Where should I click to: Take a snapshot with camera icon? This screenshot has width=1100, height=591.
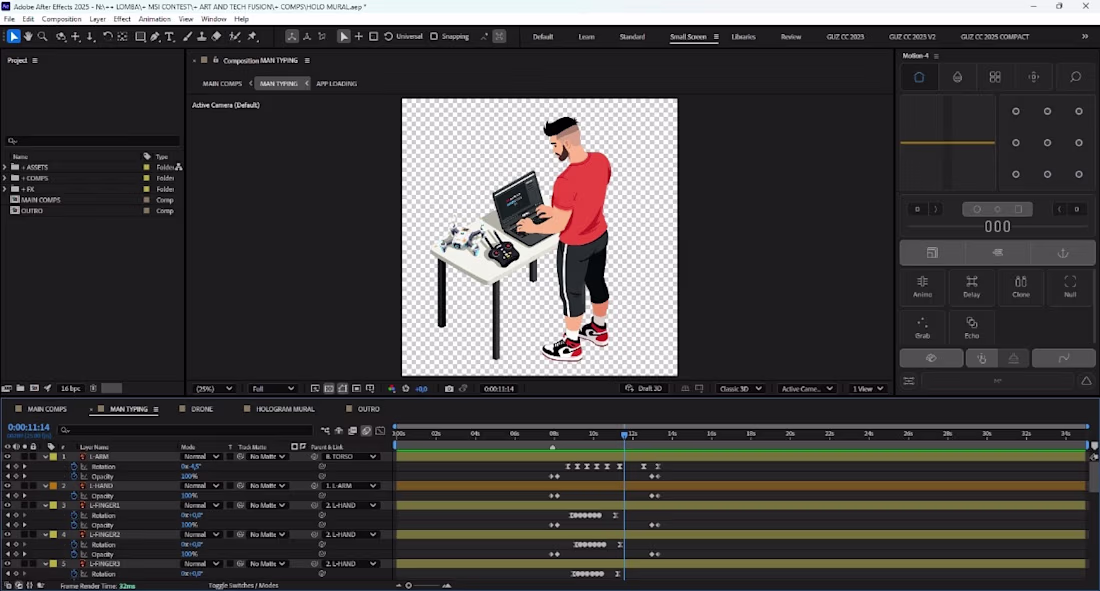point(449,389)
